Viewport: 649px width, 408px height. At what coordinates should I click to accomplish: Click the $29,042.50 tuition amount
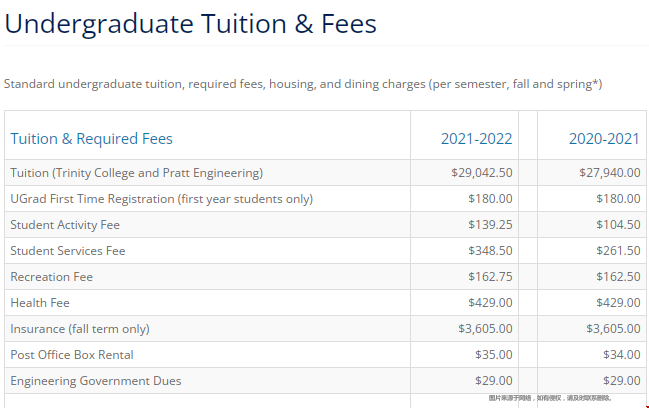[x=481, y=173]
